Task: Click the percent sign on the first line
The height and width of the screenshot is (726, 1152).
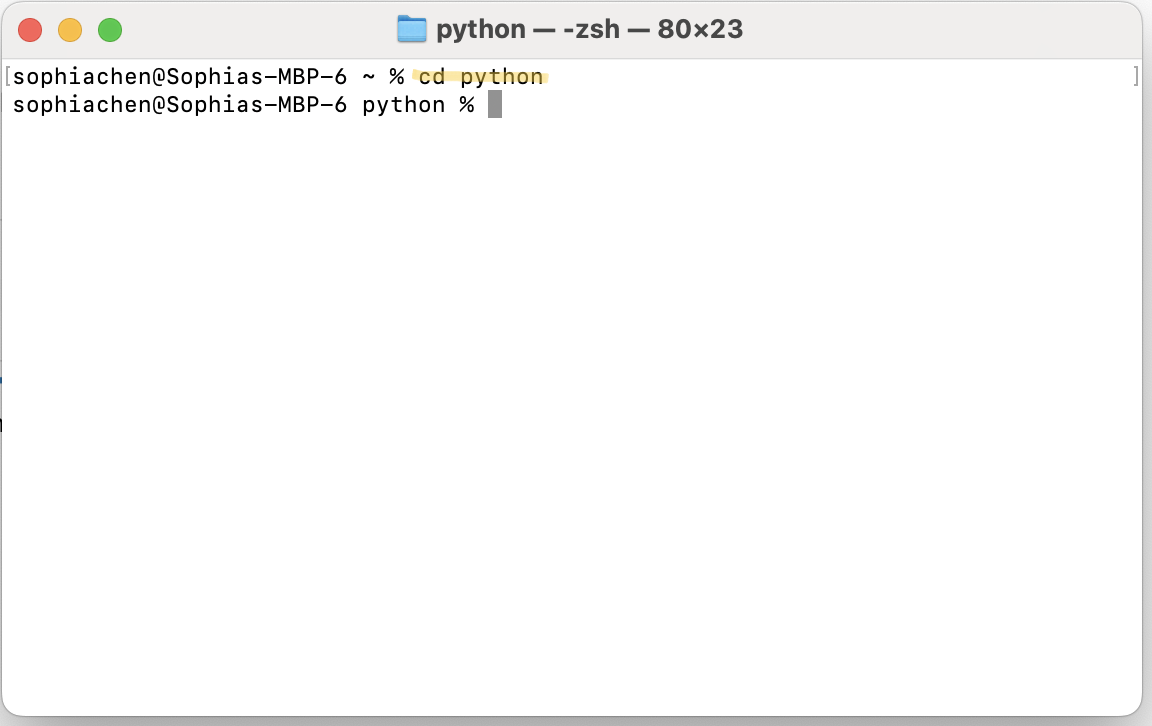Action: [397, 77]
